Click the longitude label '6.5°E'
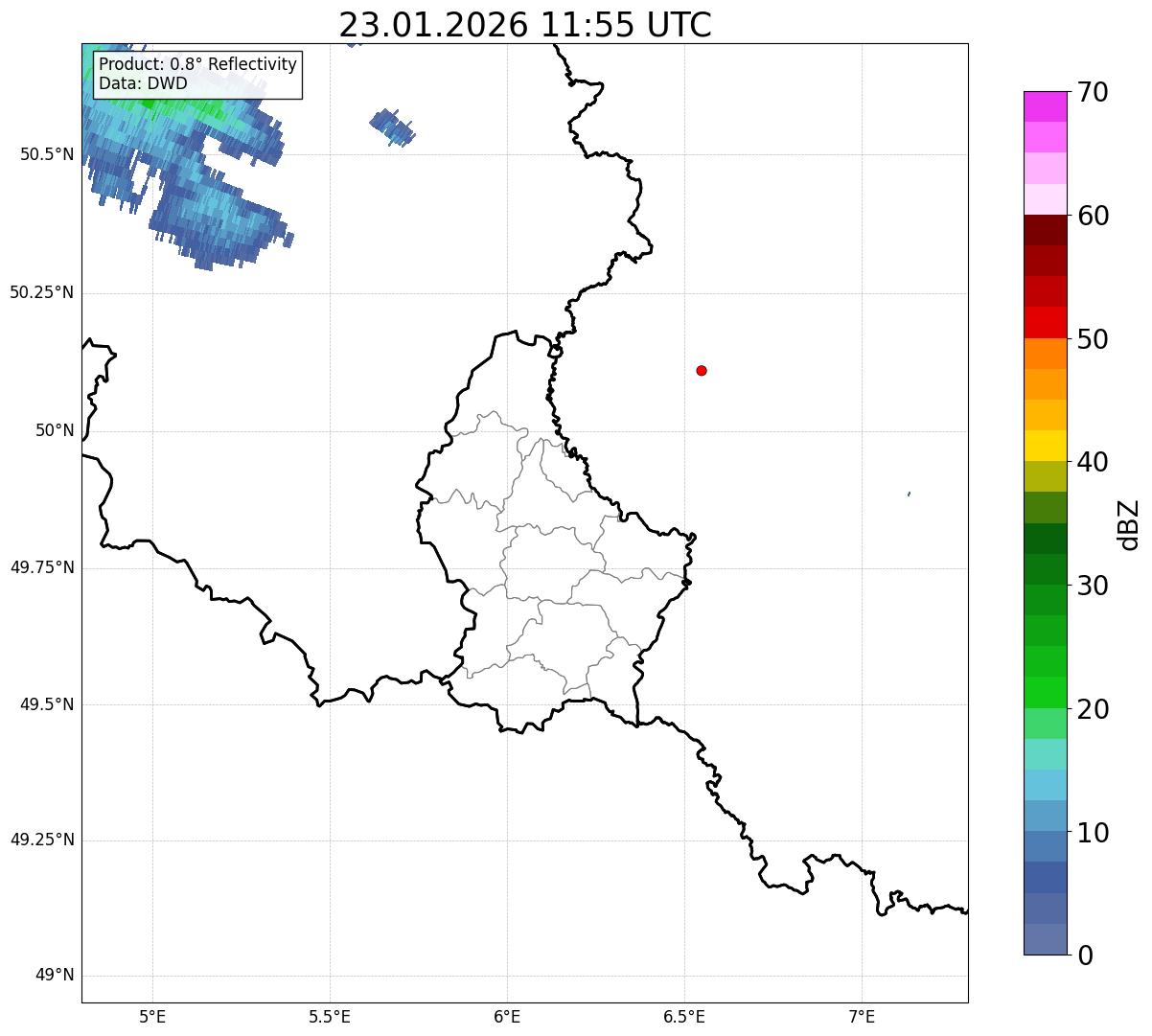Viewport: 1152px width, 1036px height. pos(684,1016)
